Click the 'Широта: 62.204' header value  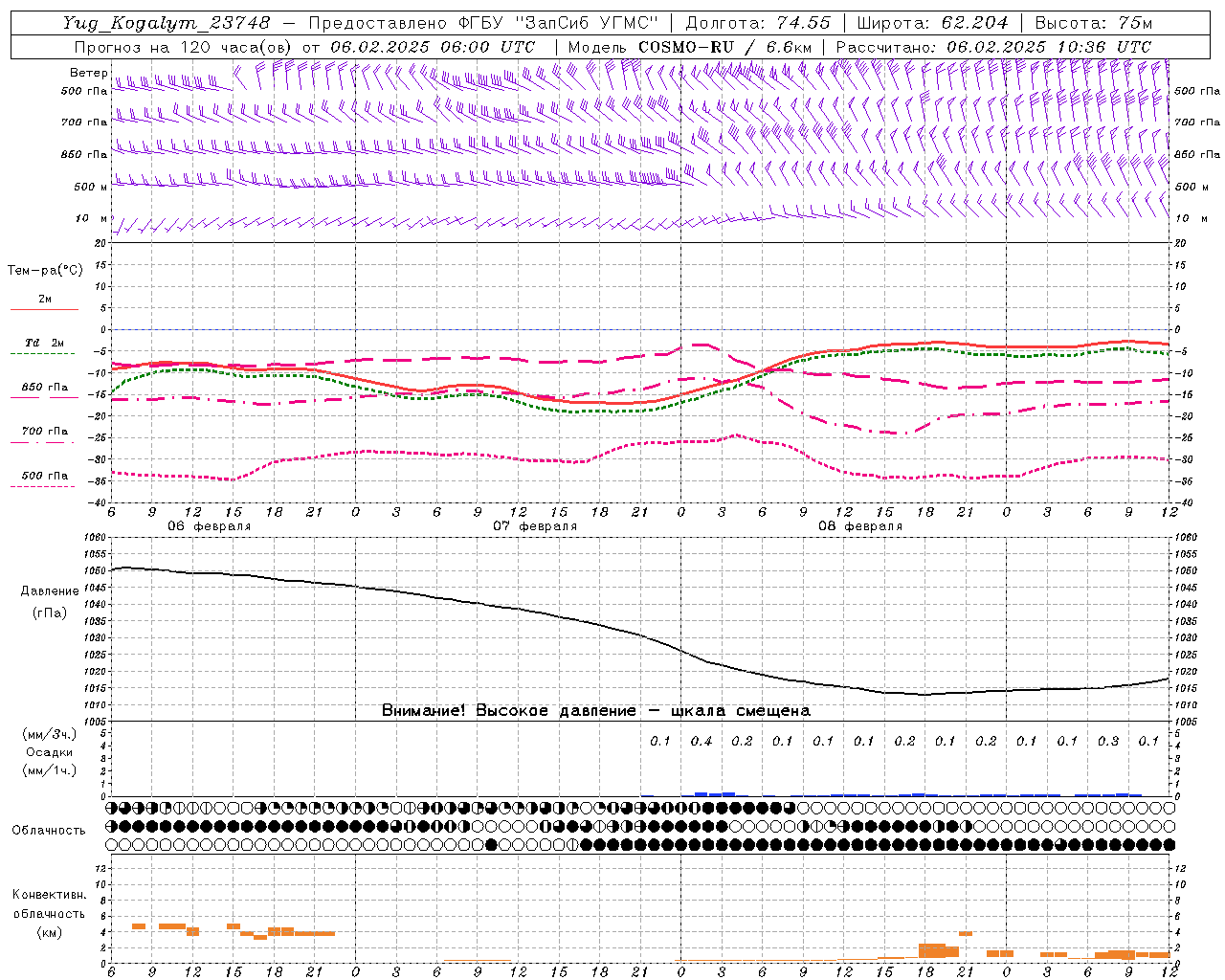[931, 22]
